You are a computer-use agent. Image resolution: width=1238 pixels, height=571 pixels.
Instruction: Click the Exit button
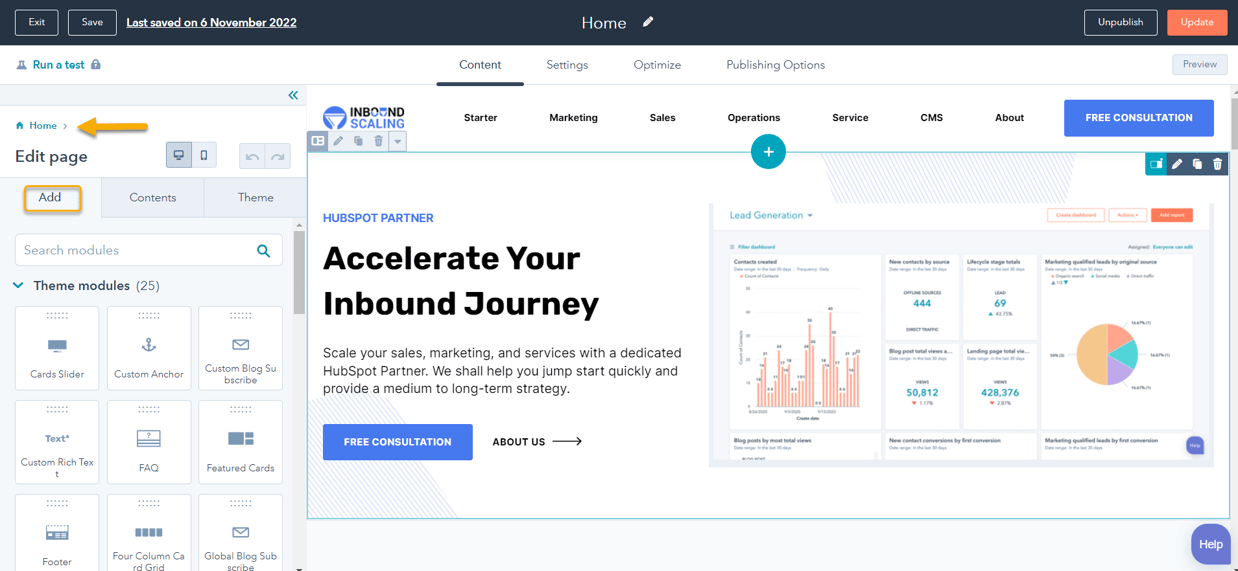pos(37,22)
